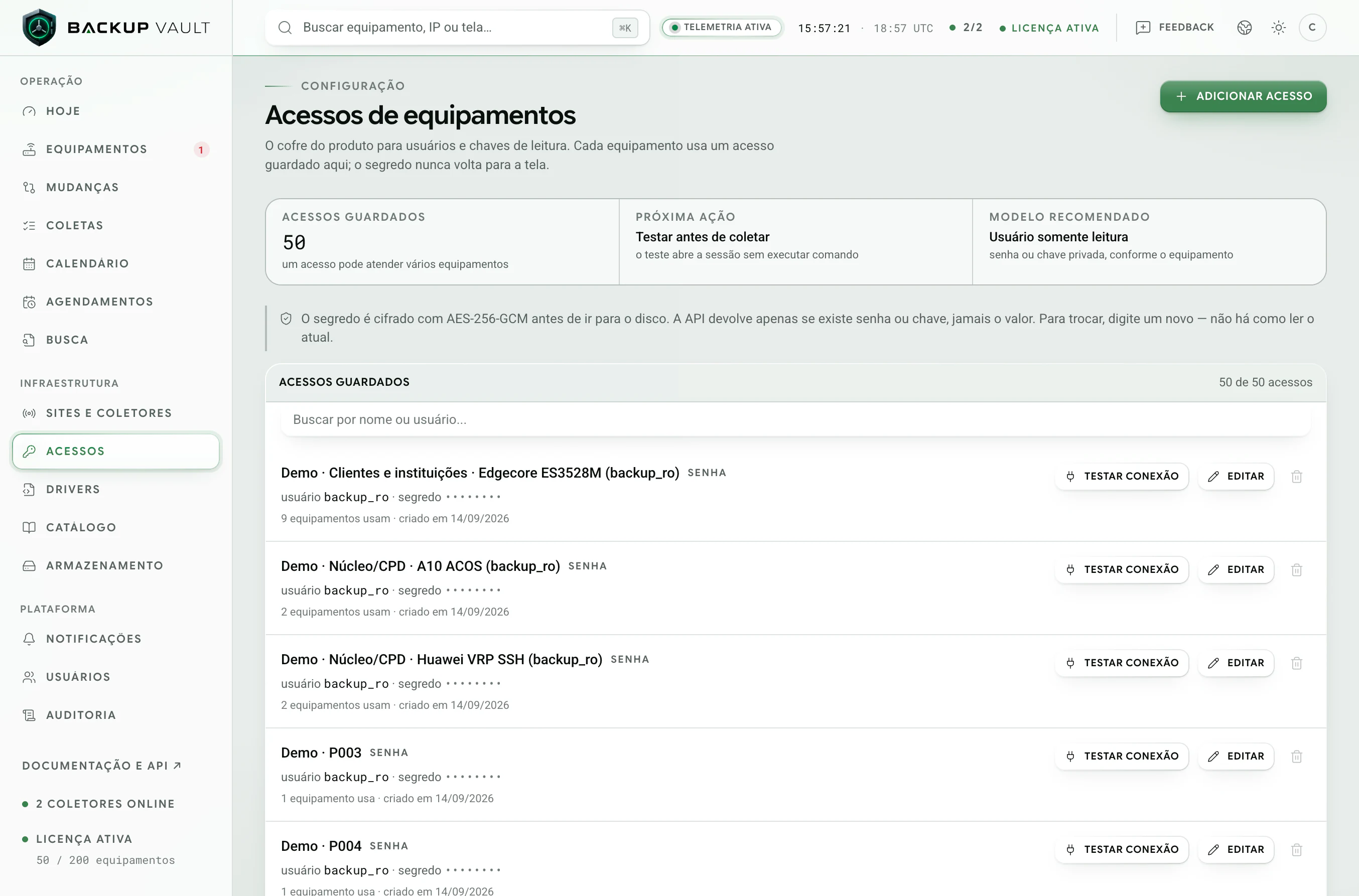This screenshot has width=1359, height=896.
Task: Open the color palette theme icon
Action: (x=1244, y=28)
